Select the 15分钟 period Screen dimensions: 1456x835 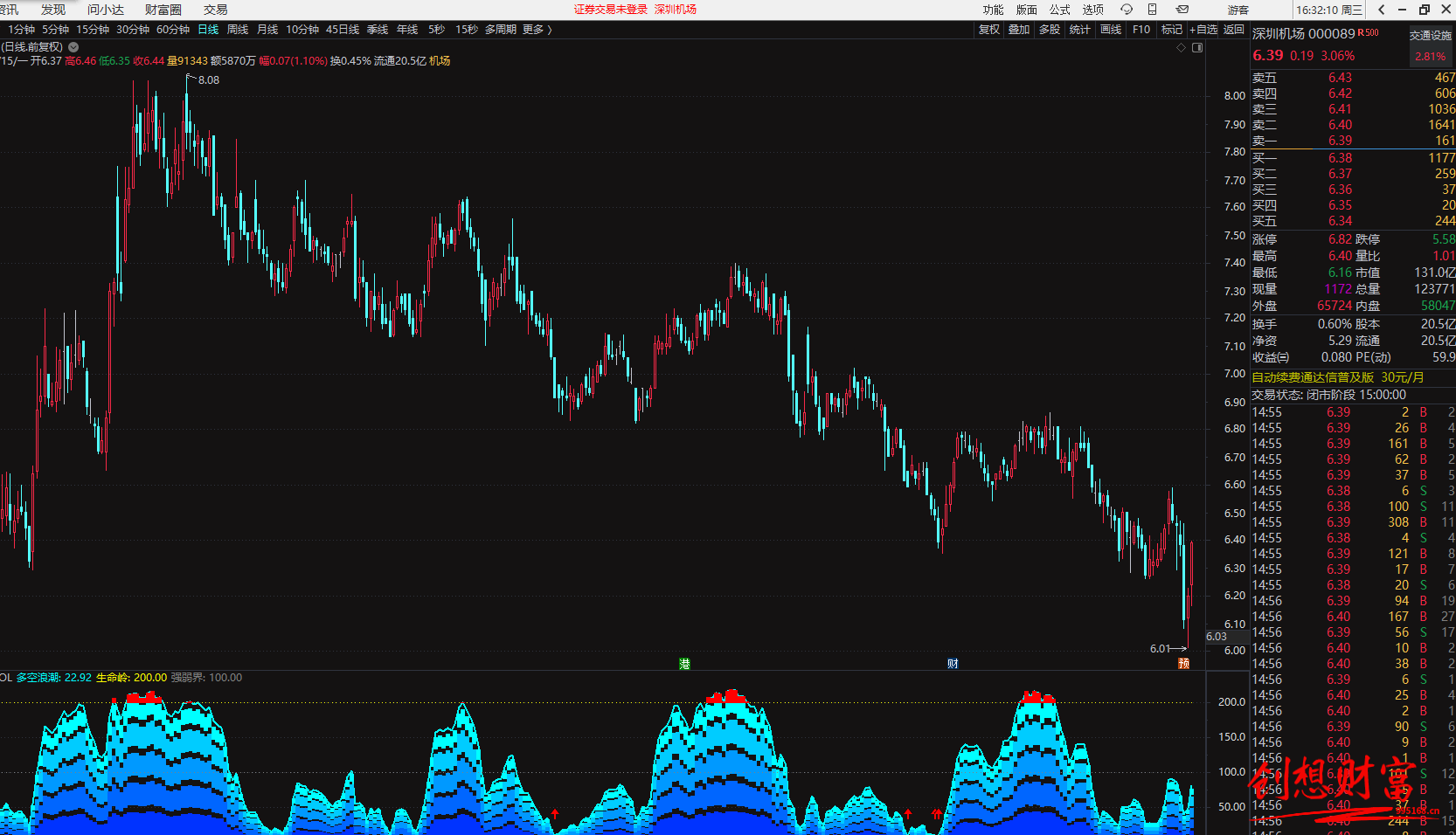(x=93, y=30)
